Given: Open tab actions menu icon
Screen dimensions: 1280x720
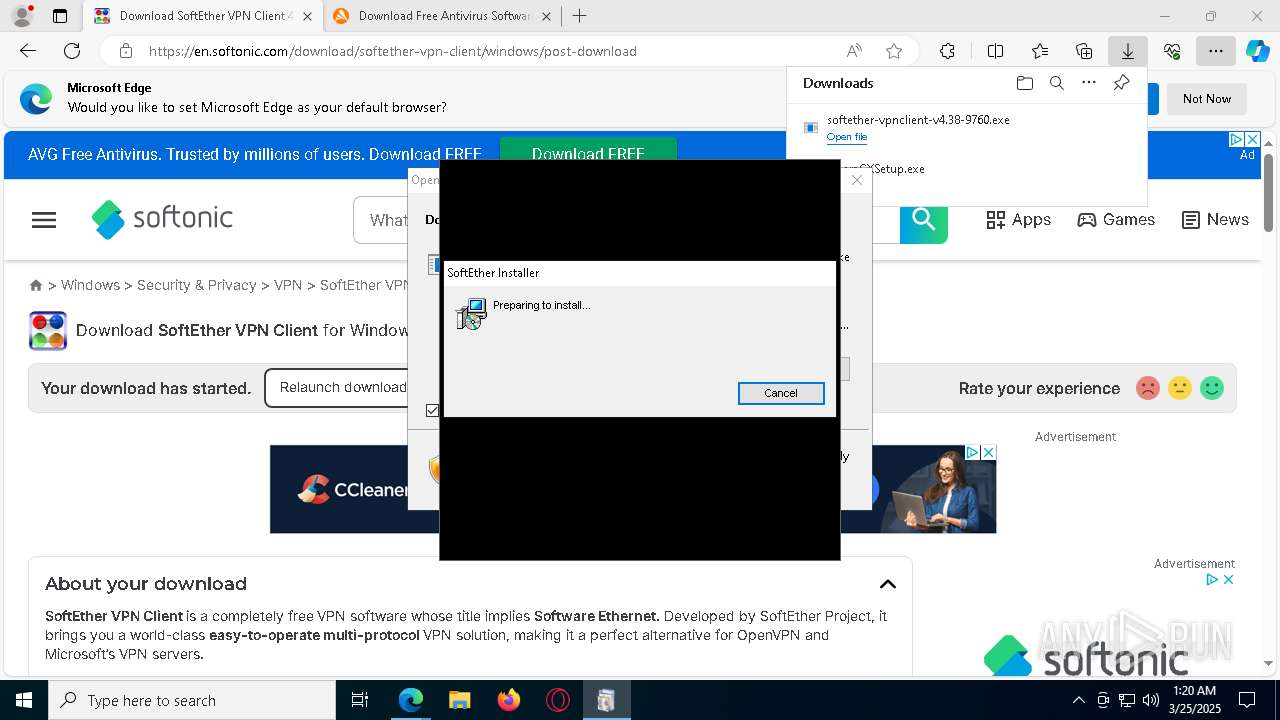Looking at the screenshot, I should pos(60,16).
